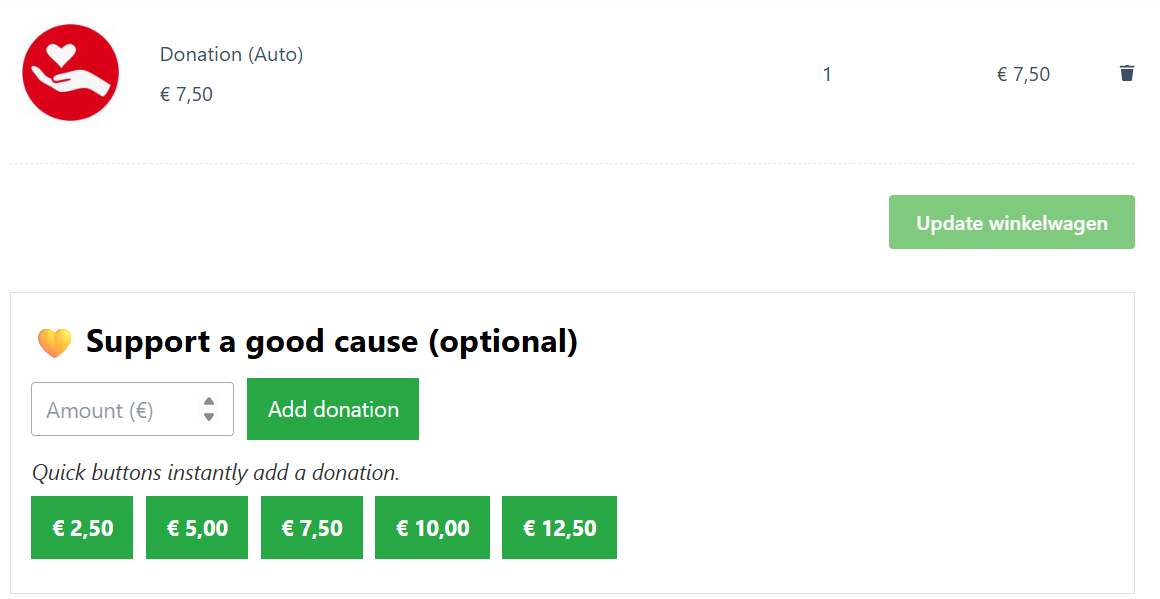Open the Donation (Auto) product link

pyautogui.click(x=231, y=54)
